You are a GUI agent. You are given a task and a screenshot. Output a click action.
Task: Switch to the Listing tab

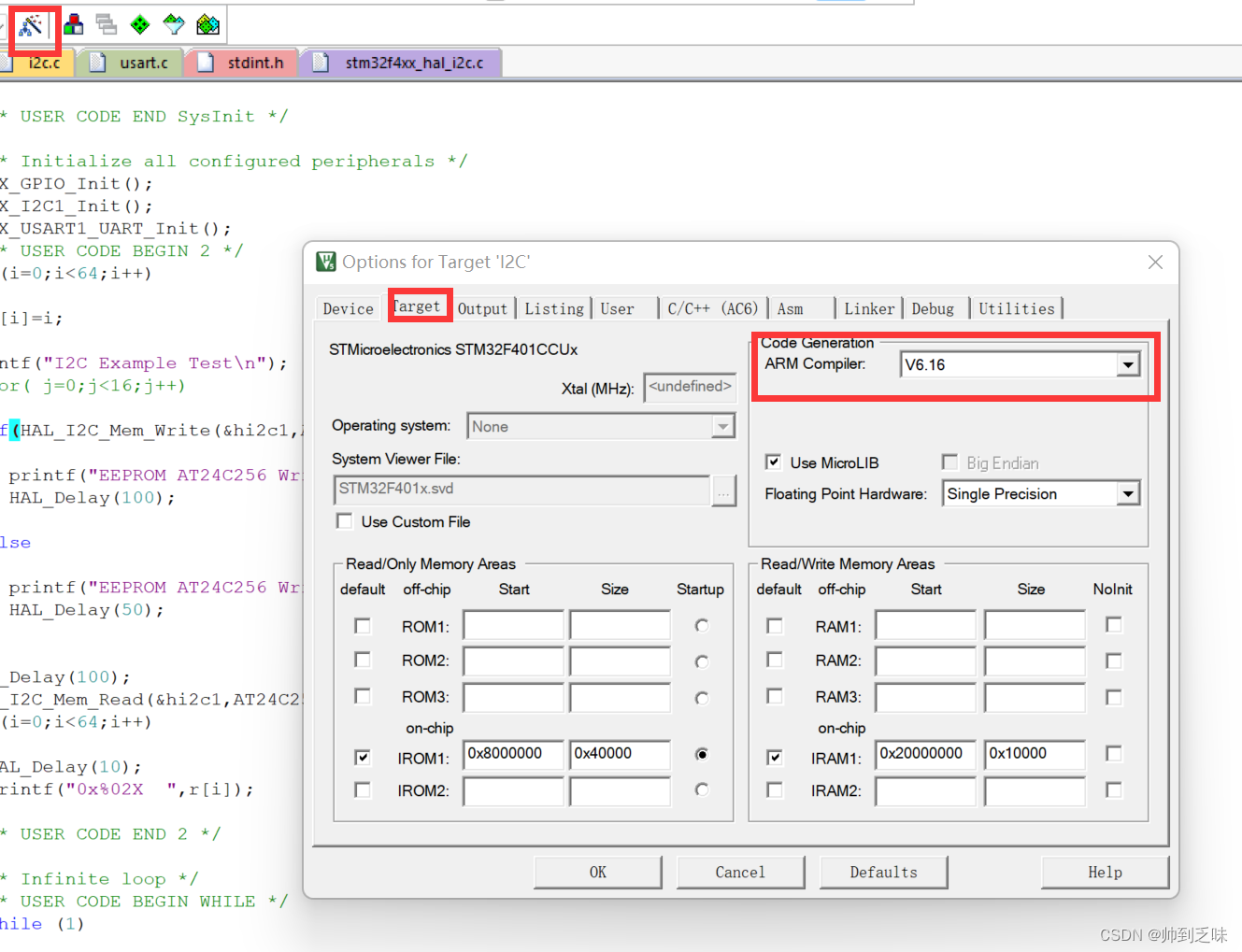[554, 308]
